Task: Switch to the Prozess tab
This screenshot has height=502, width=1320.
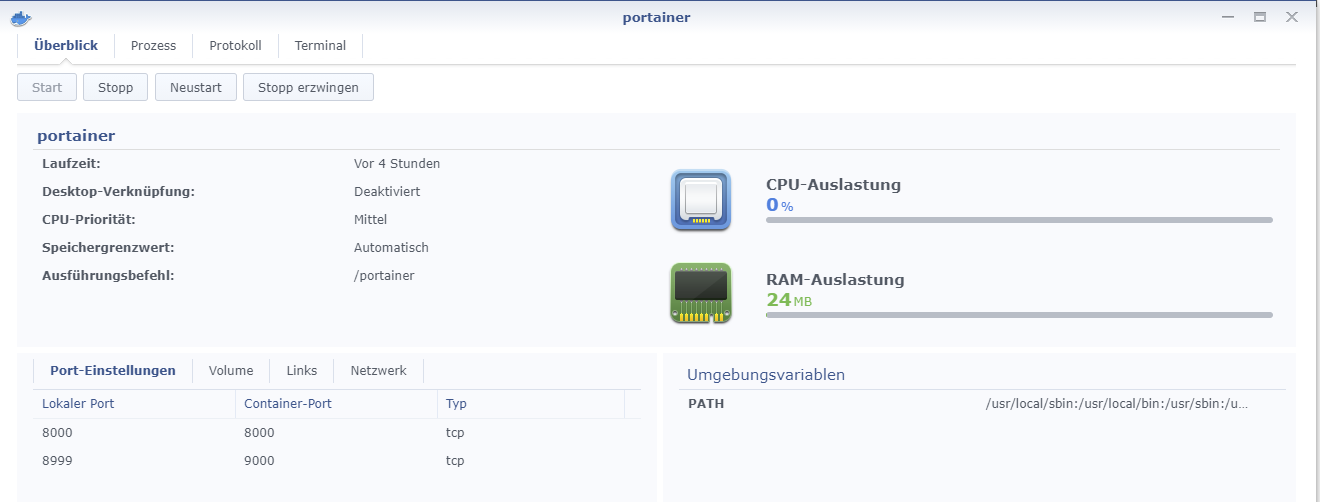Action: tap(153, 45)
